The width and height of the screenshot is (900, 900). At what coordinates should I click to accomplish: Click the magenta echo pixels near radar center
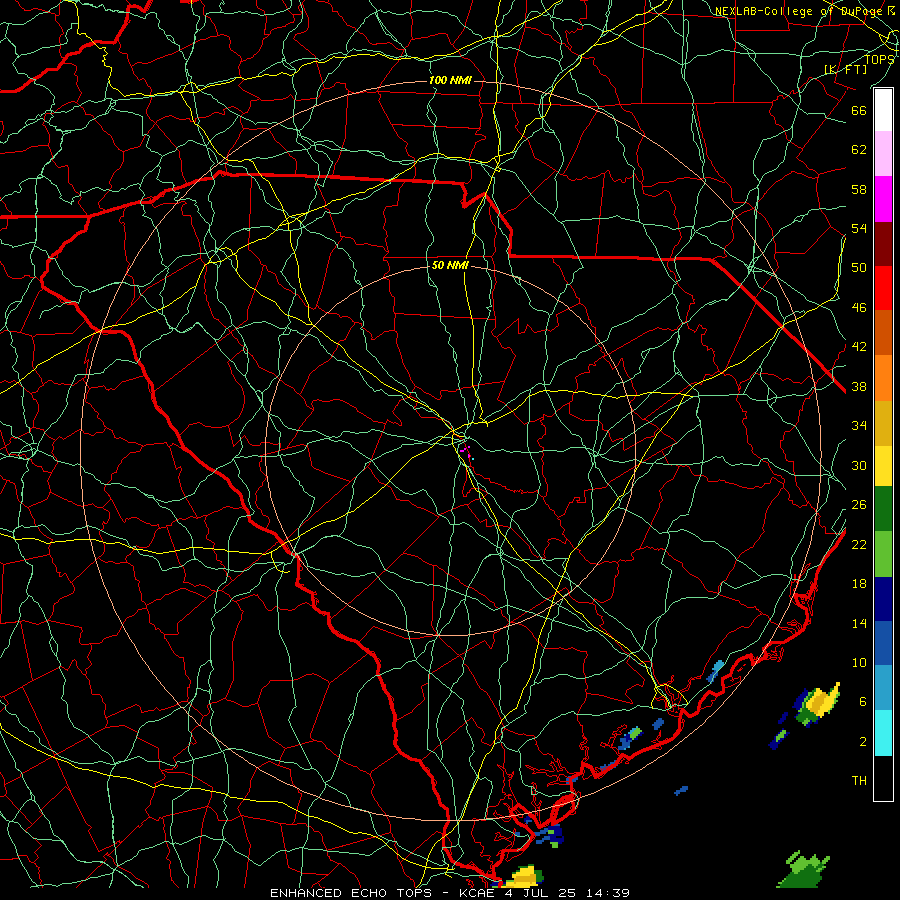(467, 453)
